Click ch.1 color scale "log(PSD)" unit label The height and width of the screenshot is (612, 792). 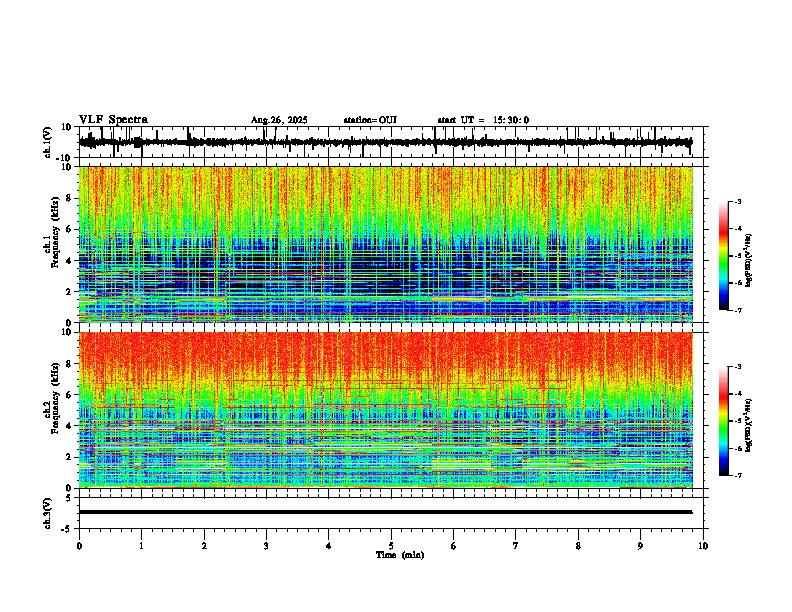(749, 260)
